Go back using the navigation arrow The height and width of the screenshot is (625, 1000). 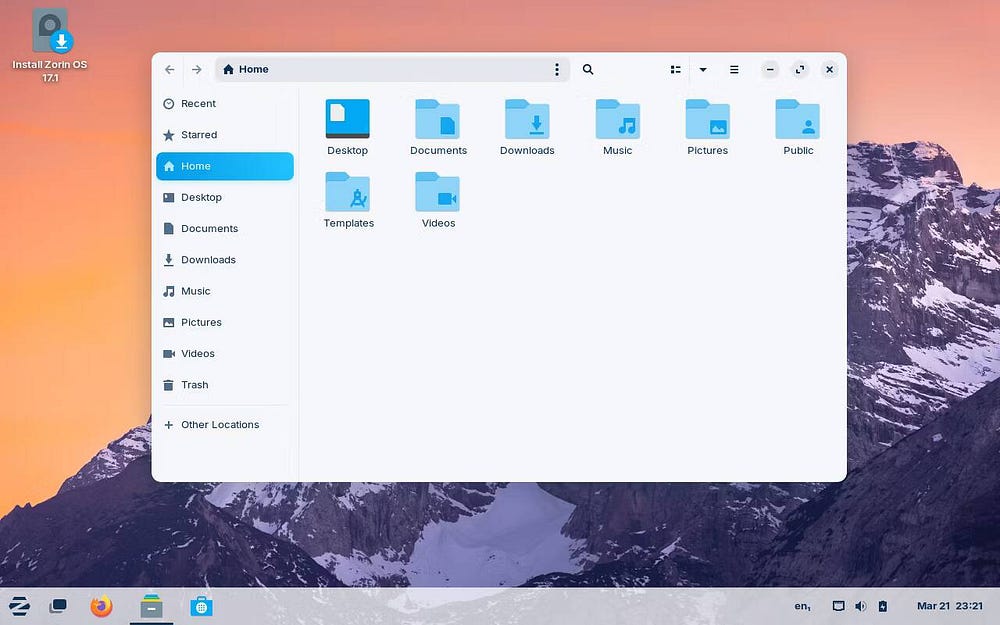[x=169, y=69]
